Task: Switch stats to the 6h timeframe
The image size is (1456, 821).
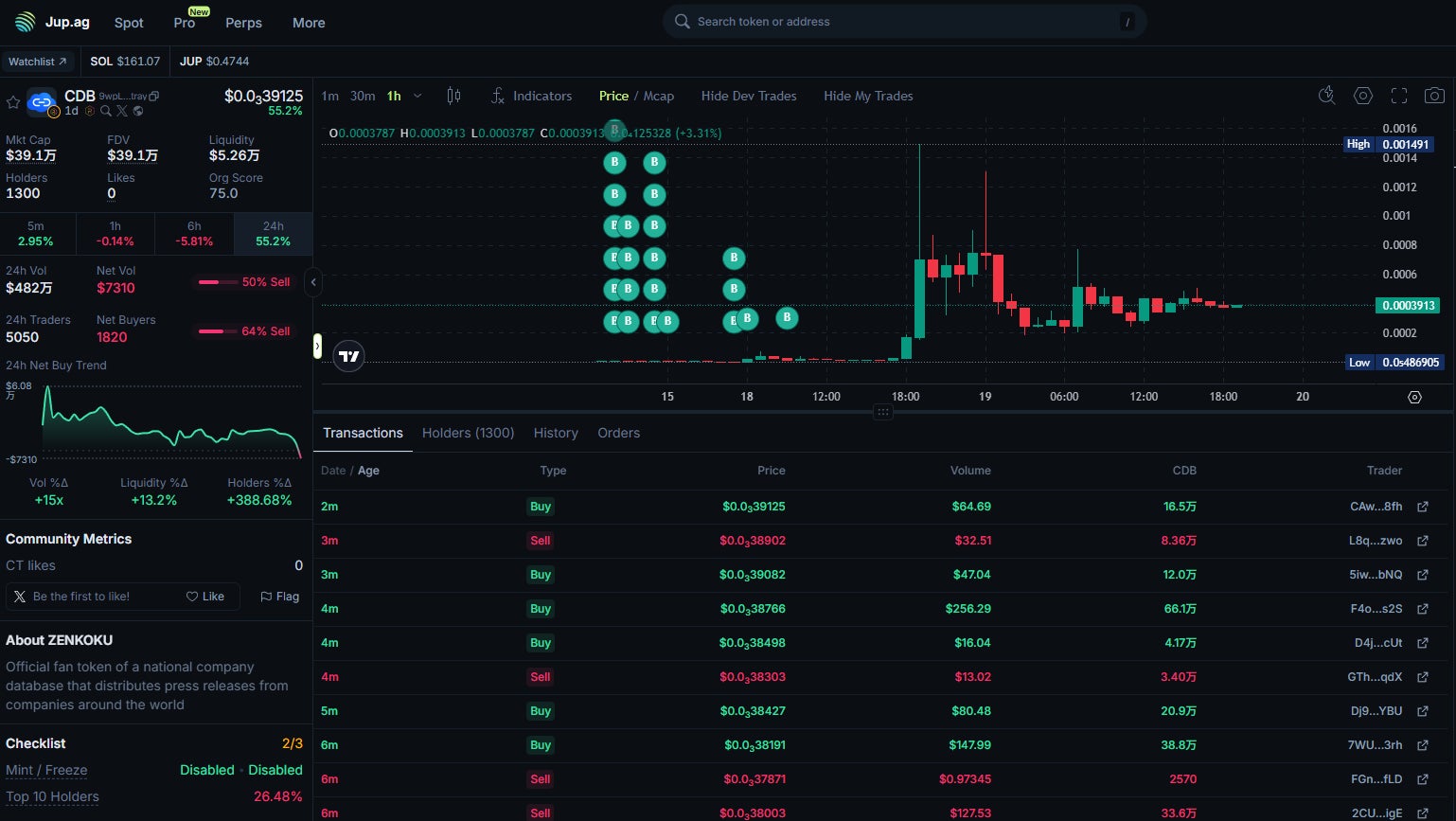Action: 194,234
